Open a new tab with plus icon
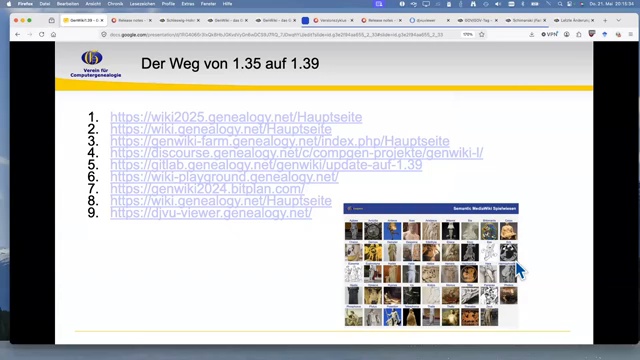 click(605, 20)
